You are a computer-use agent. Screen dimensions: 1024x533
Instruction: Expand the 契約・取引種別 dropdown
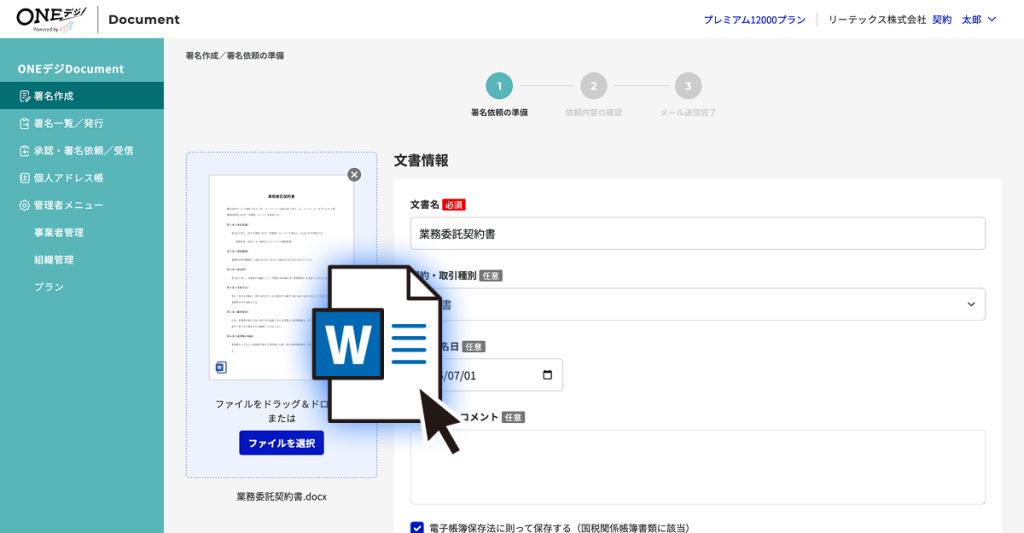click(x=697, y=304)
